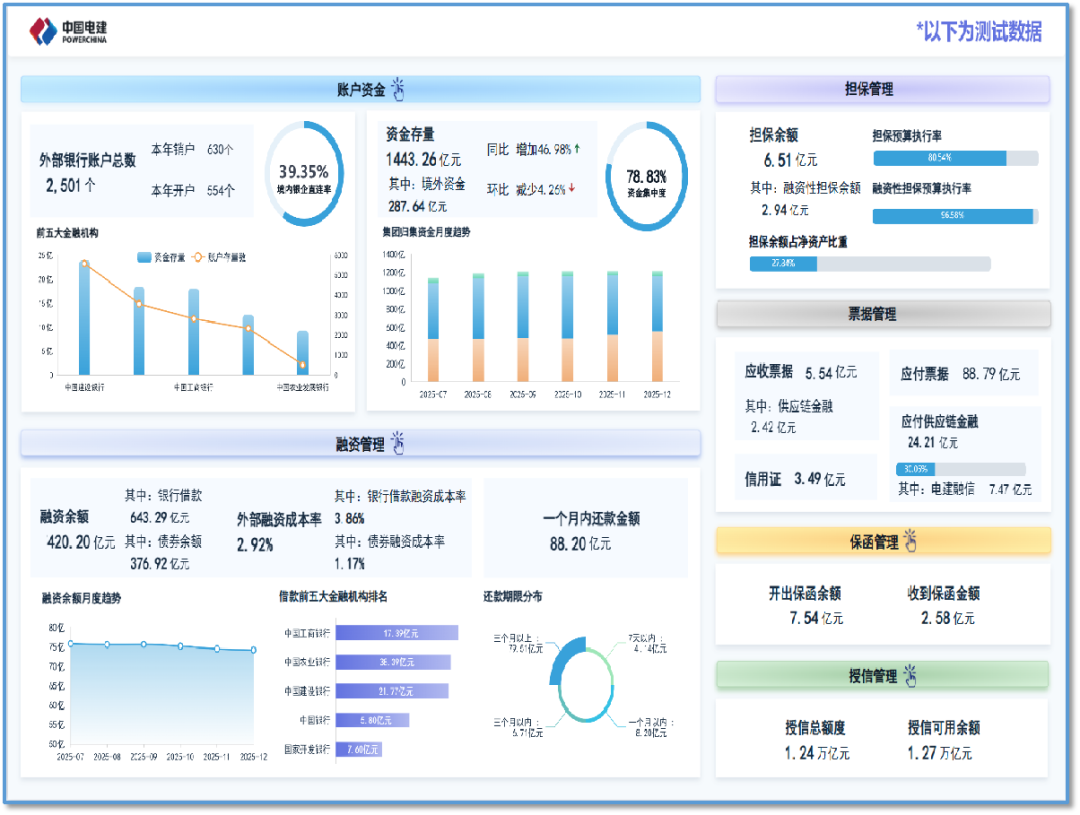This screenshot has height=815, width=1080.
Task: Click the 2025-07 point on 融资余额月度趋势 line
Action: [x=70, y=643]
